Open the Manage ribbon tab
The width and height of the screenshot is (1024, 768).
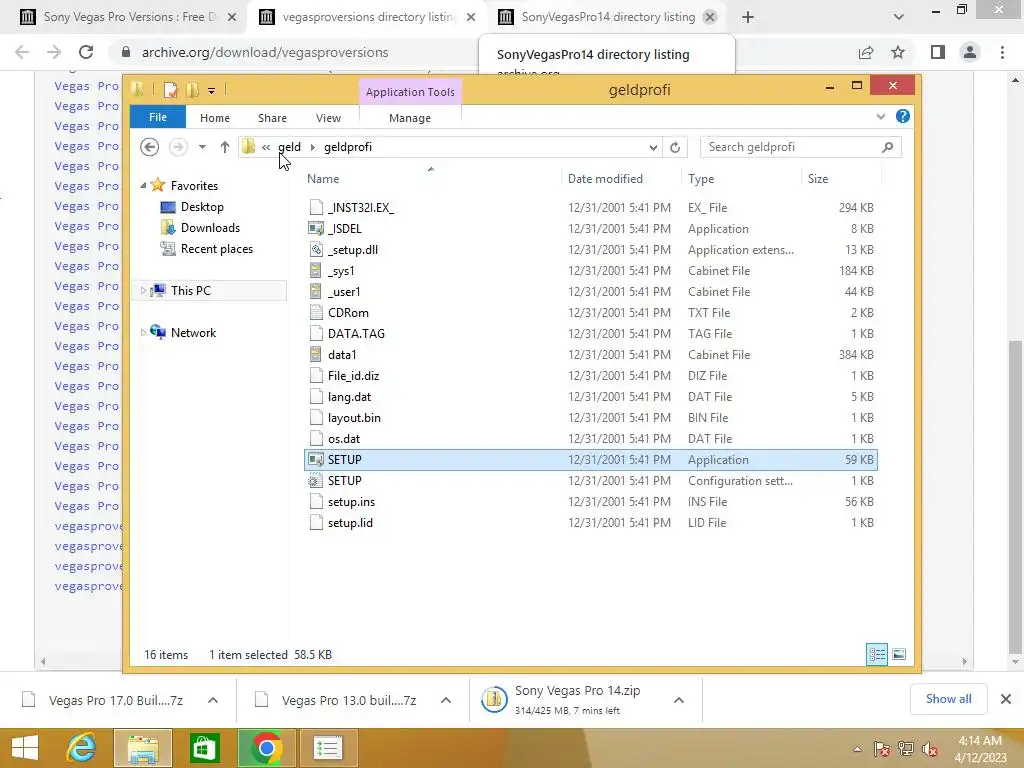coord(409,118)
